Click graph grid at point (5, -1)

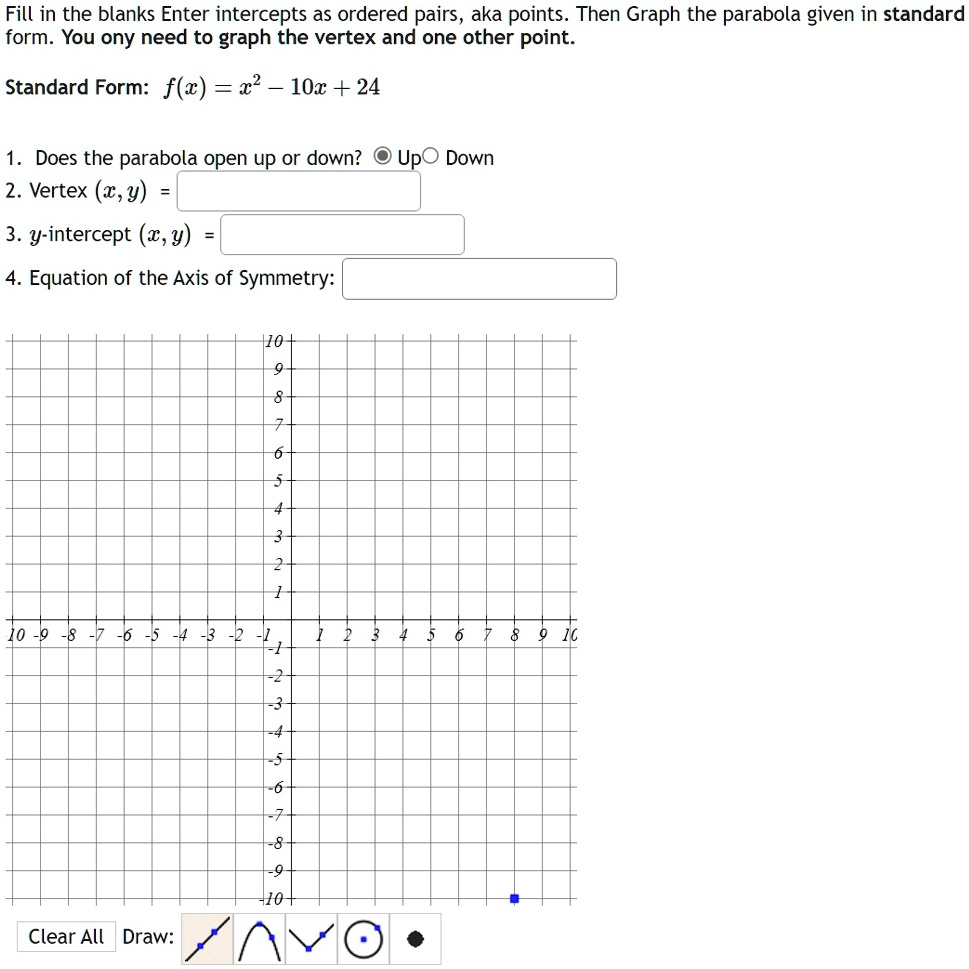tap(431, 648)
